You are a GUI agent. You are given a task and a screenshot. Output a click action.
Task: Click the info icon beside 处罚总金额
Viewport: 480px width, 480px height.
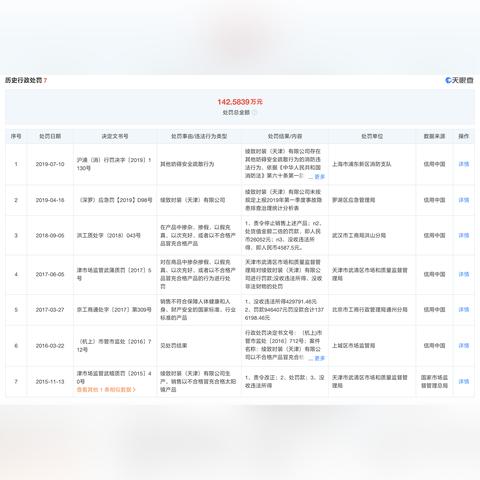254,112
